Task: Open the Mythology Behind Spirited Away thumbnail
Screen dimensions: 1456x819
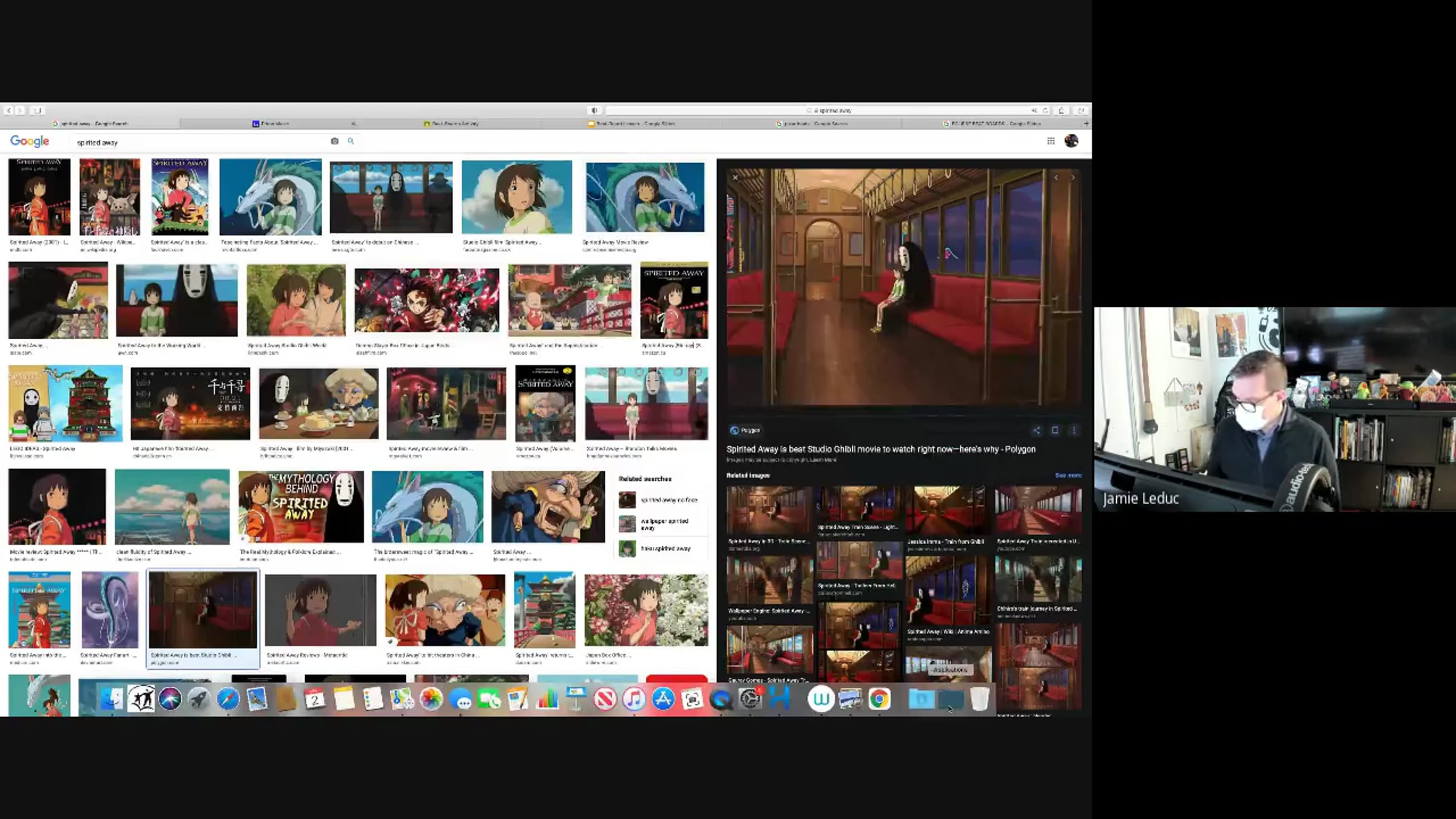Action: coord(302,507)
